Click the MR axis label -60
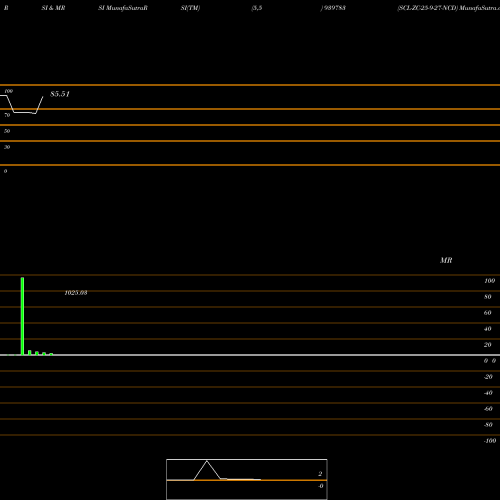The width and height of the screenshot is (500, 500). 488,409
